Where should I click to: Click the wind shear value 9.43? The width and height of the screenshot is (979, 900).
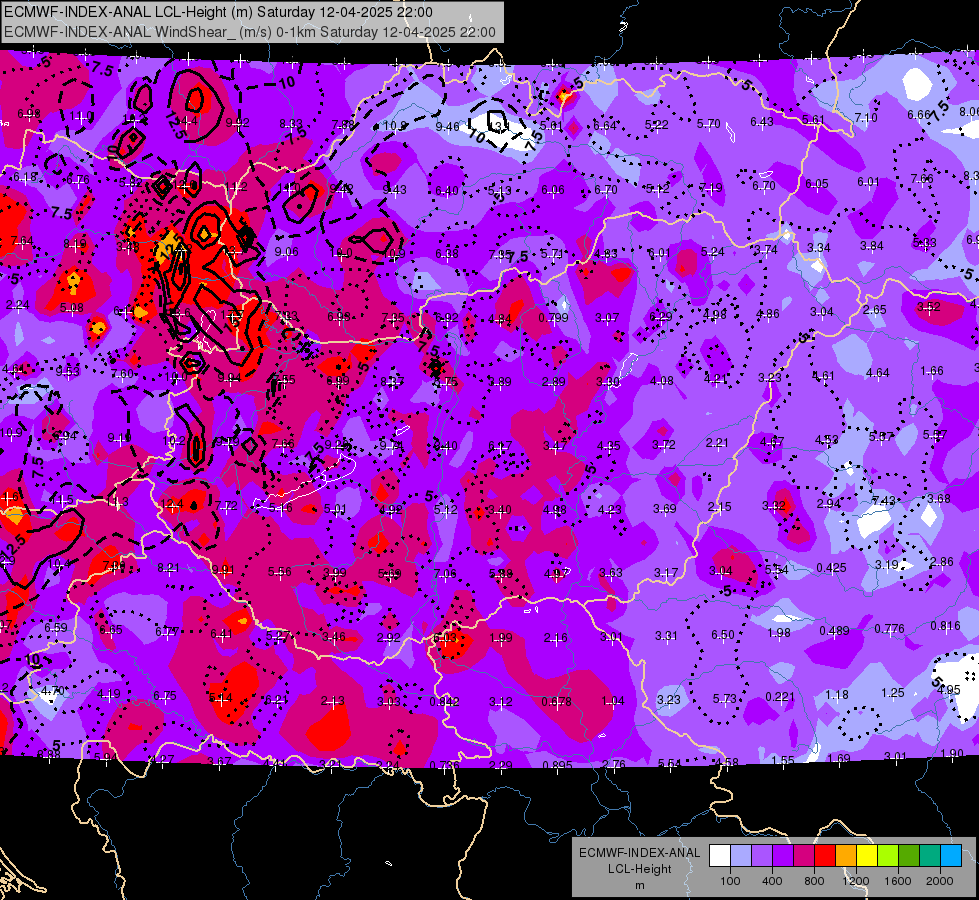pos(394,190)
